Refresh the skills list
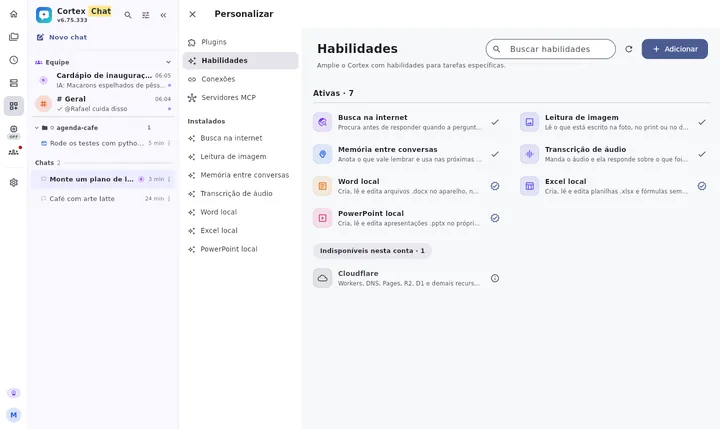This screenshot has width=720, height=429. pos(629,49)
